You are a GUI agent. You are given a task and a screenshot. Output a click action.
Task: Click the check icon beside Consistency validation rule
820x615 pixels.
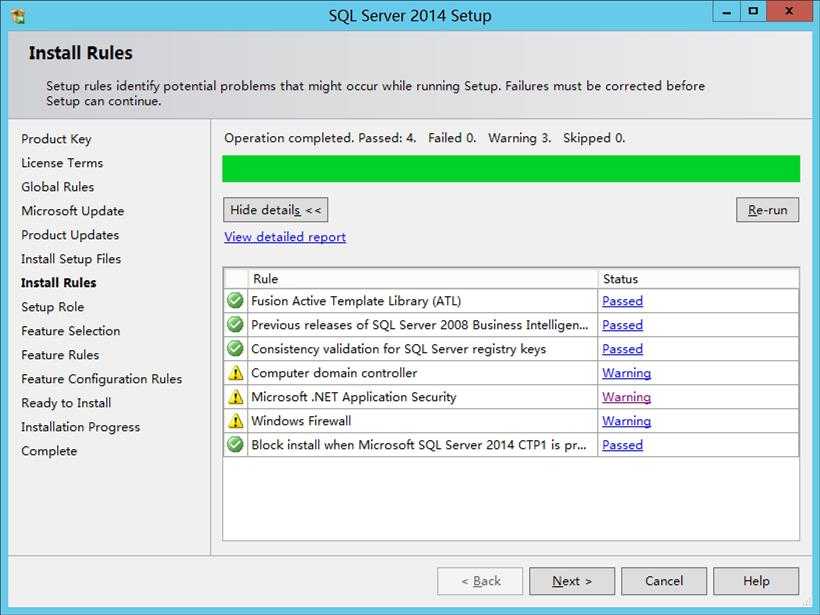[235, 349]
